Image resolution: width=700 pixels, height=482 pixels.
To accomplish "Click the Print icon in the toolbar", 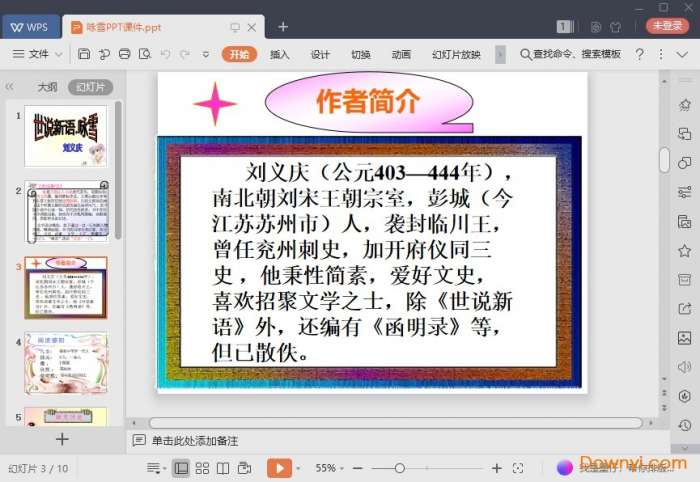I will click(125, 54).
